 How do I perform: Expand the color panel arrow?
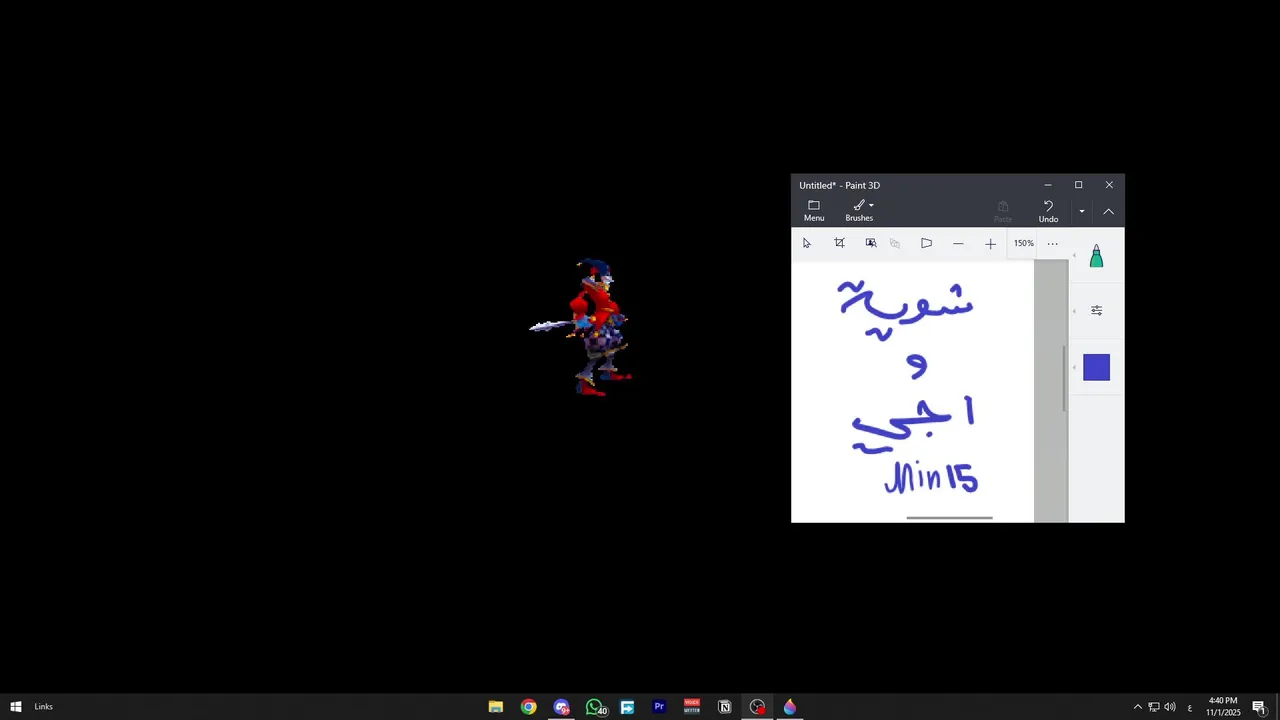pos(1075,367)
